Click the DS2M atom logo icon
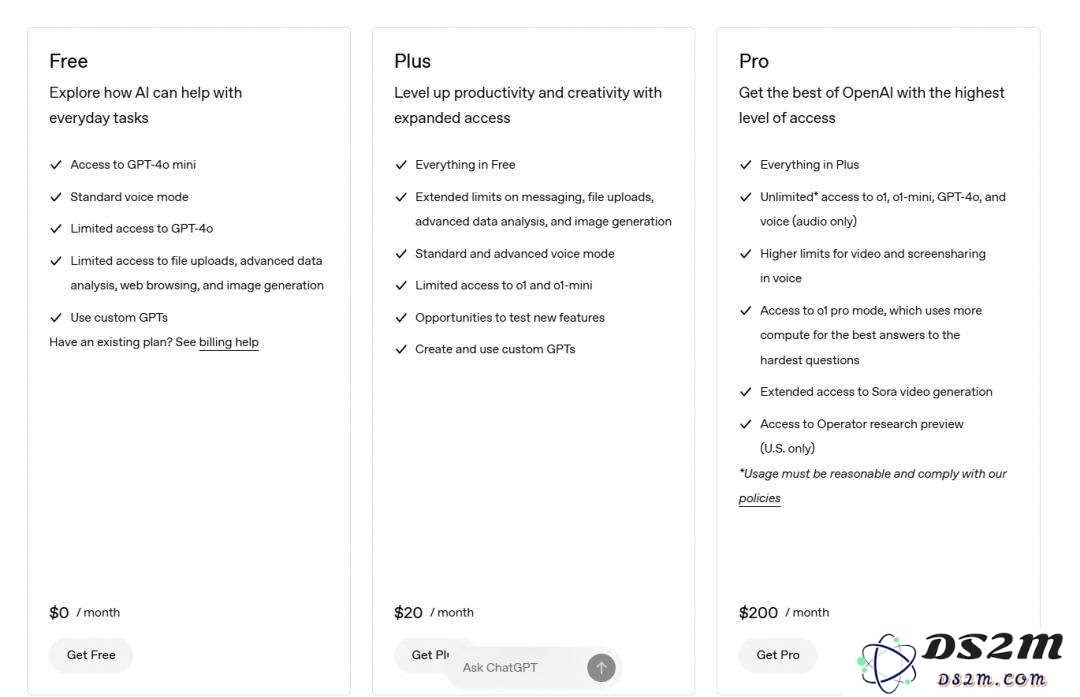This screenshot has height=697, width=1080. point(887,663)
